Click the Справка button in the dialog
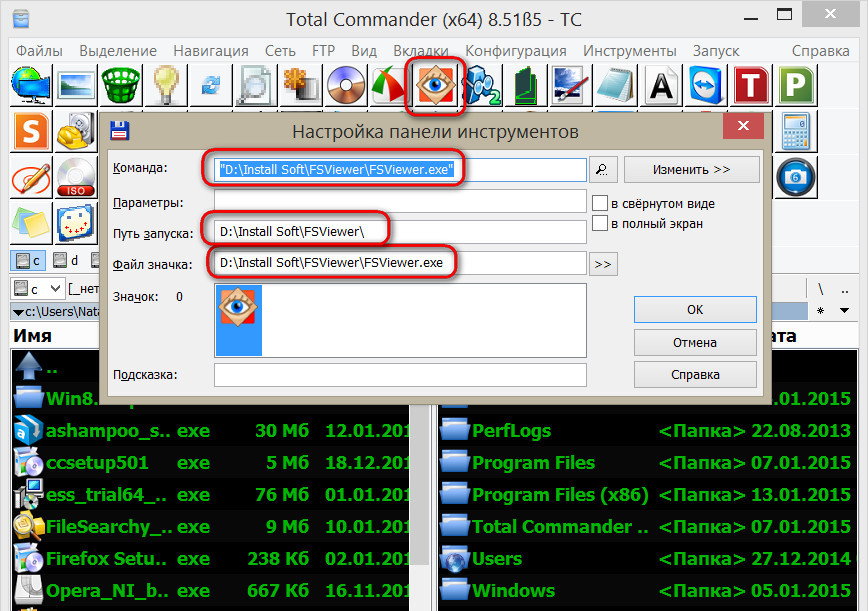The width and height of the screenshot is (868, 611). tap(695, 375)
